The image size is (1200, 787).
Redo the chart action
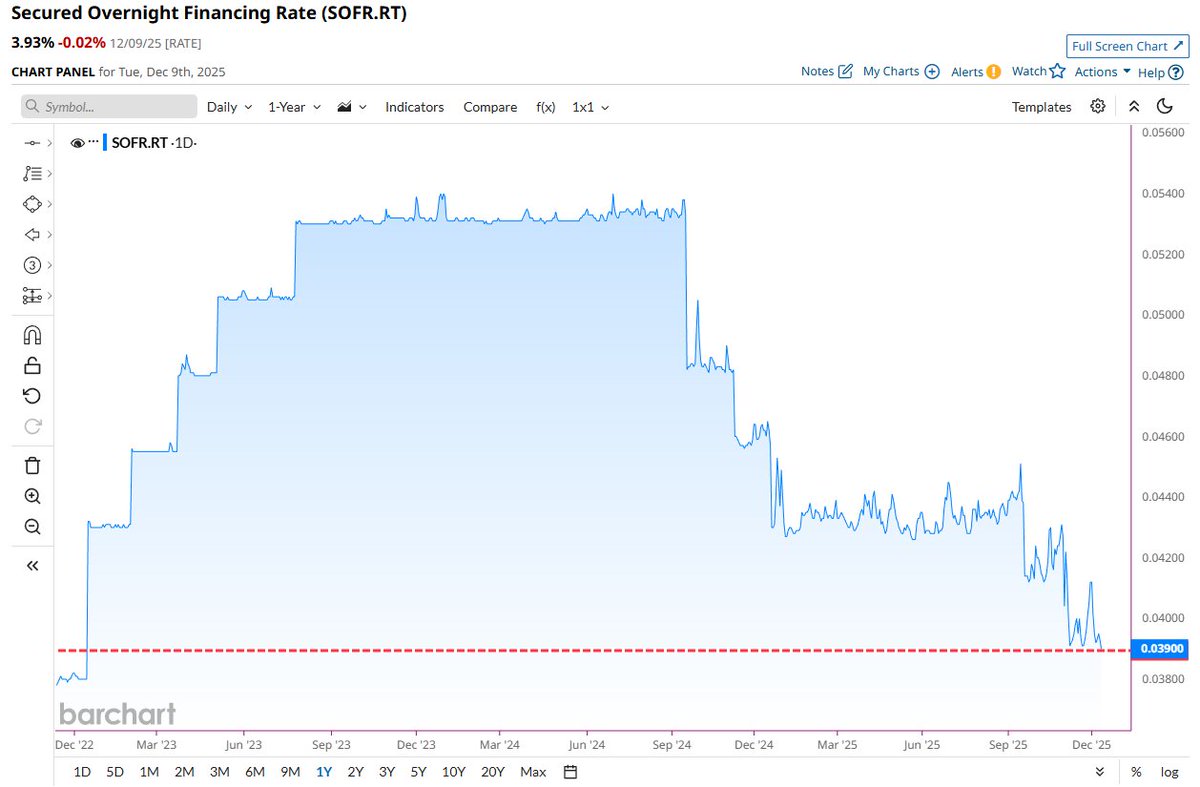pos(31,427)
